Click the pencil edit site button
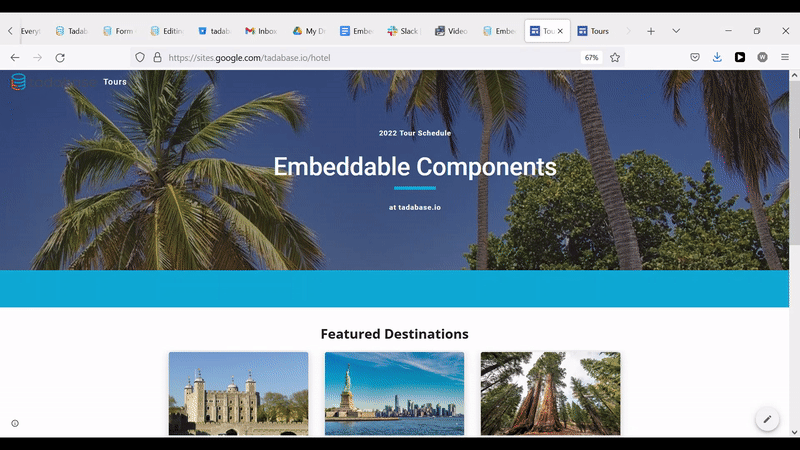Viewport: 800px width, 450px height. [x=767, y=419]
